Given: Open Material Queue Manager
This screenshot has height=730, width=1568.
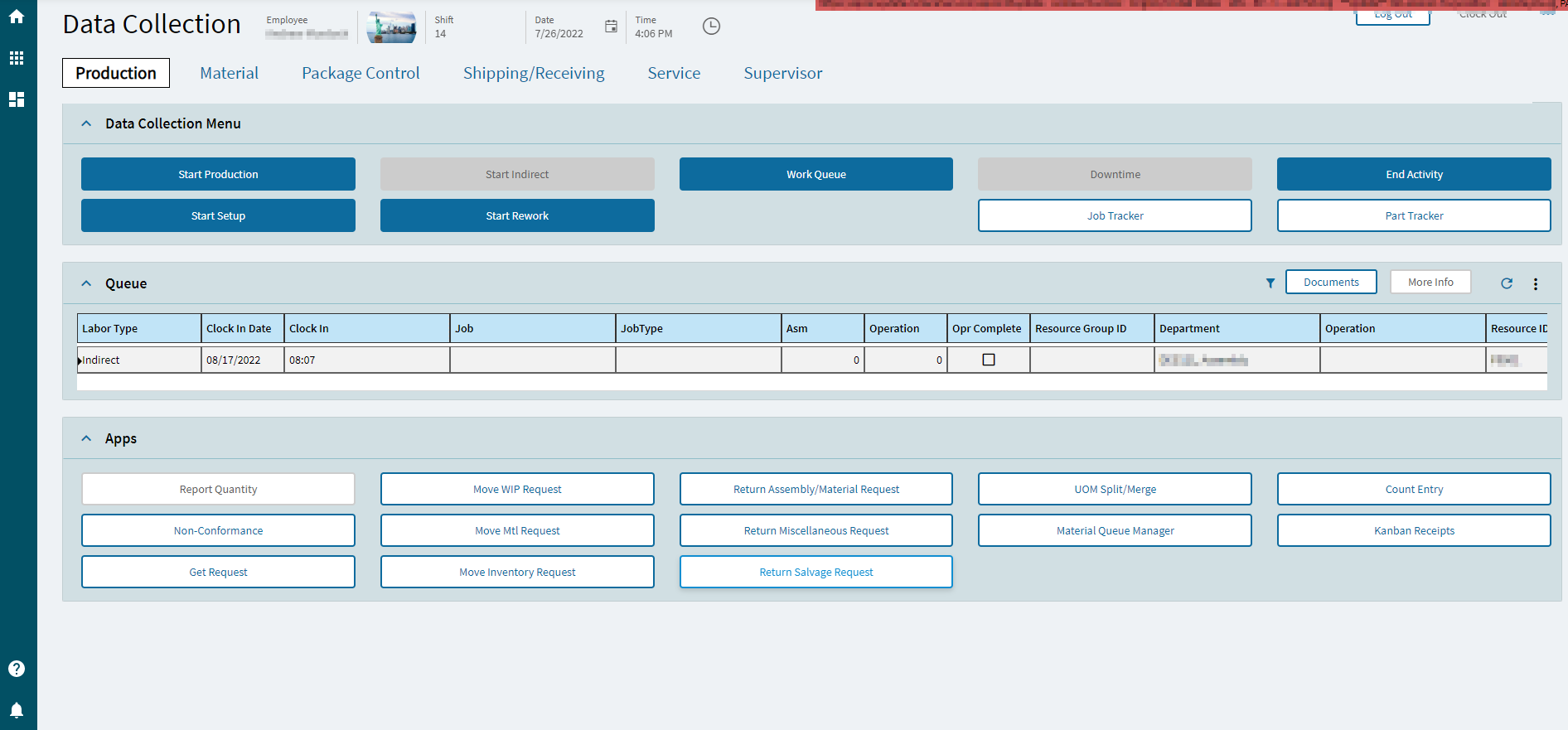Looking at the screenshot, I should click(x=1115, y=530).
